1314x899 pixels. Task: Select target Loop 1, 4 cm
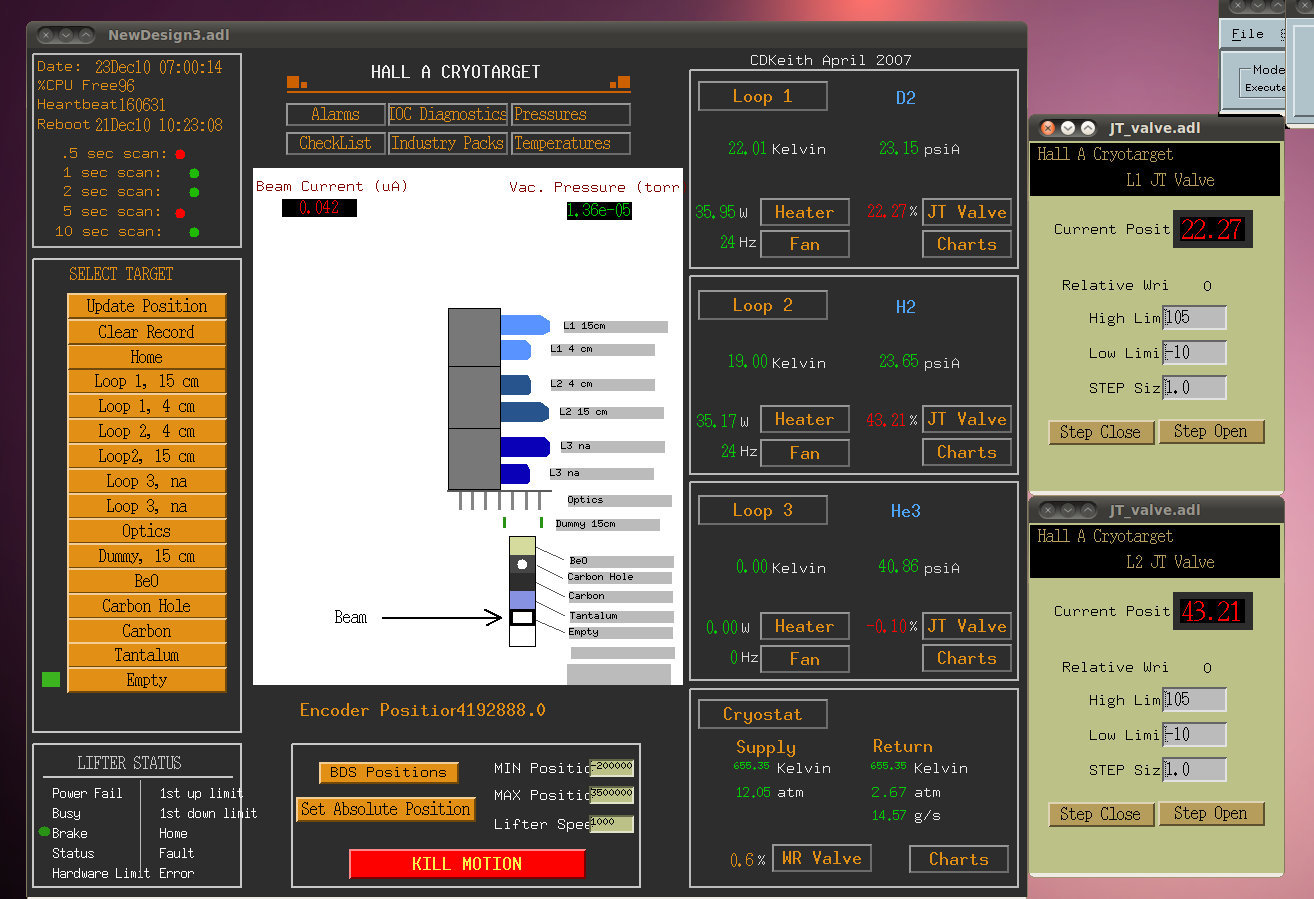point(147,406)
